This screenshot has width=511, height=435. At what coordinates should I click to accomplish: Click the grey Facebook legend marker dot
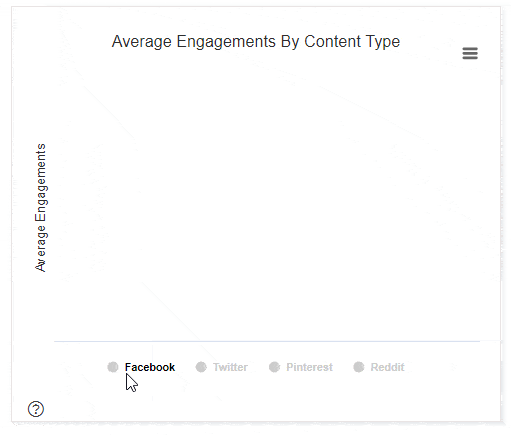113,367
